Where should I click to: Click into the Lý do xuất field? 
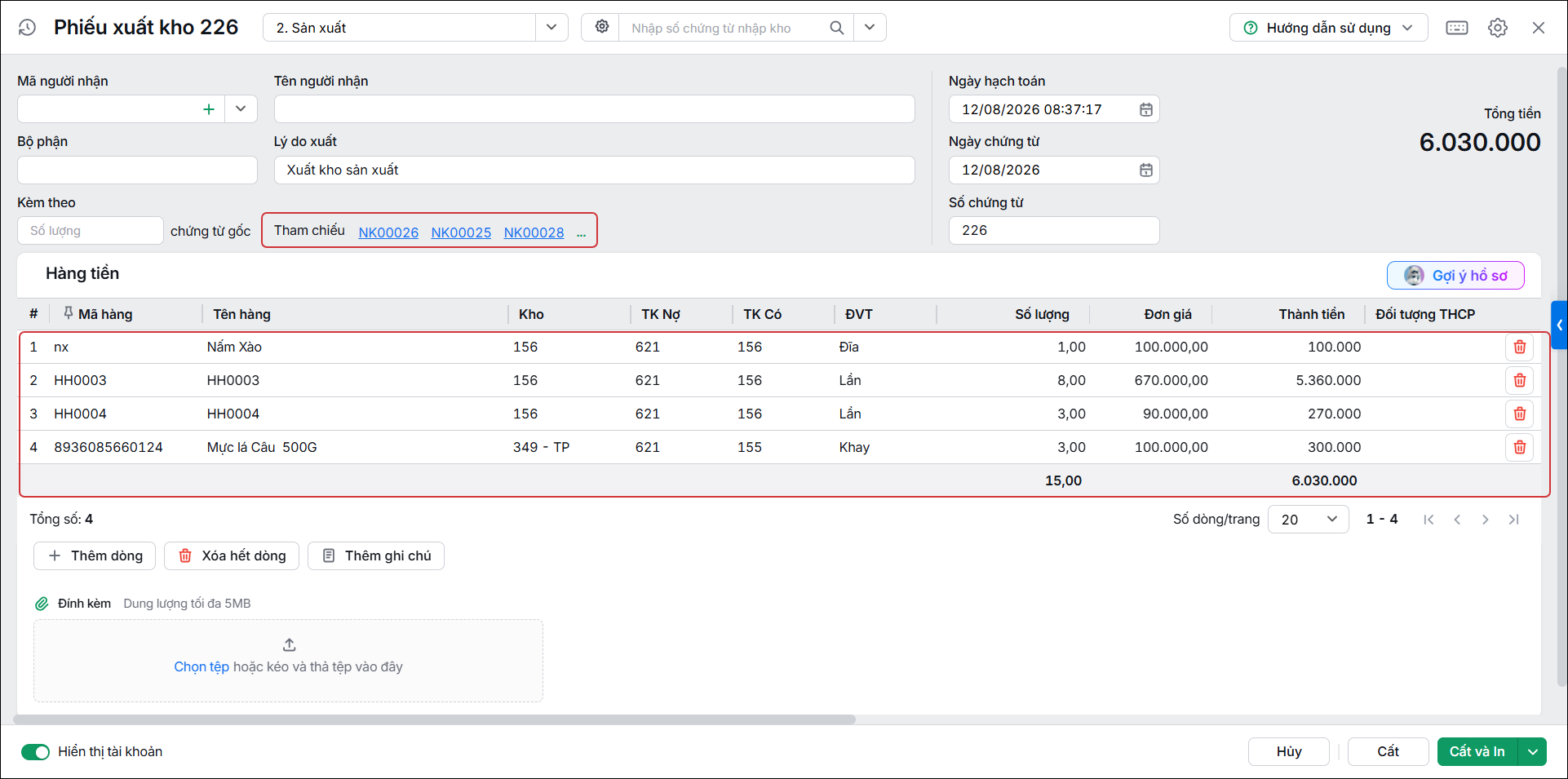tap(594, 170)
